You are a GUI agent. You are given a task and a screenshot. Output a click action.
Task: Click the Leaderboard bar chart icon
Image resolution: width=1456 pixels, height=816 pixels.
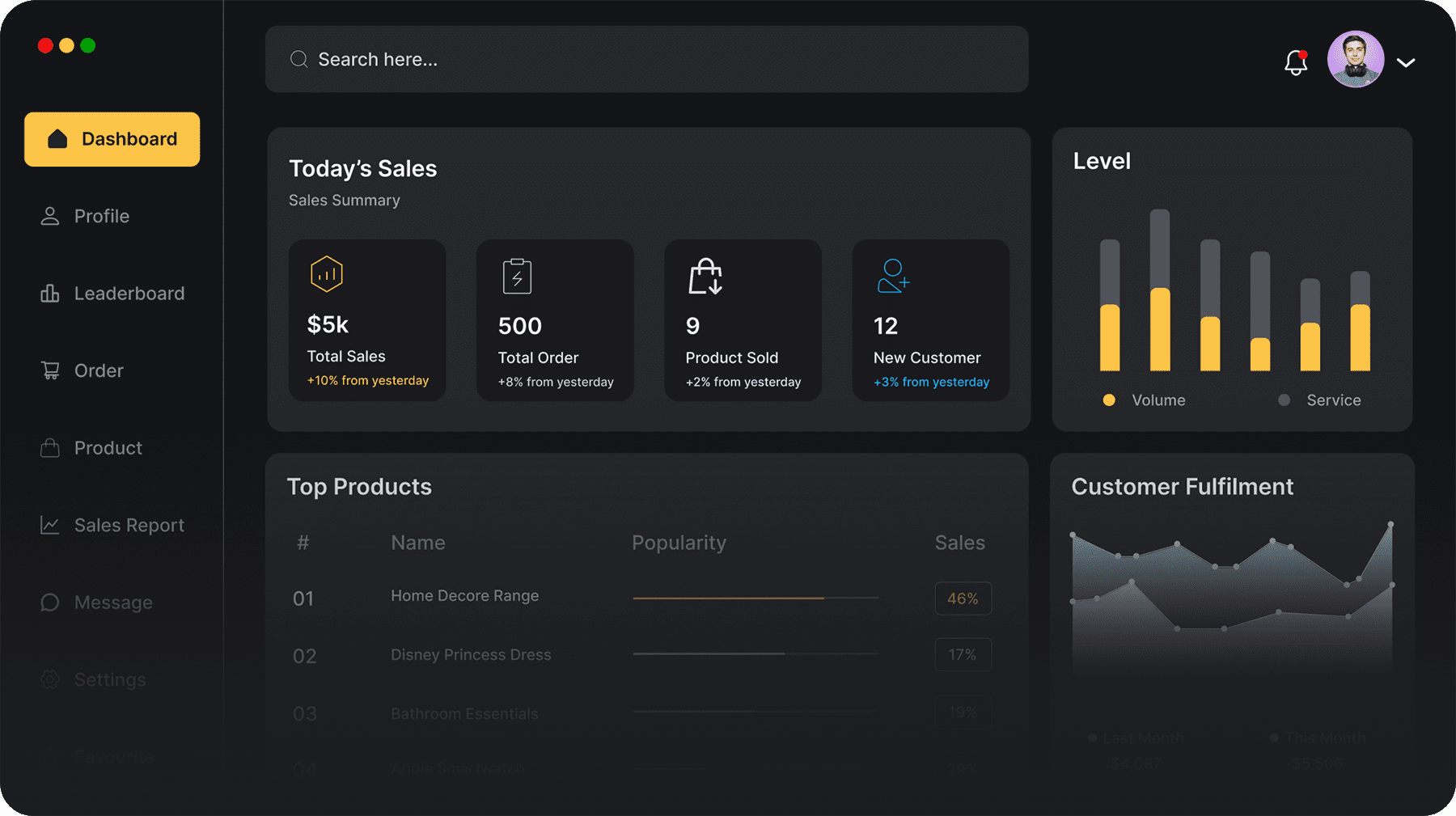pyautogui.click(x=50, y=294)
